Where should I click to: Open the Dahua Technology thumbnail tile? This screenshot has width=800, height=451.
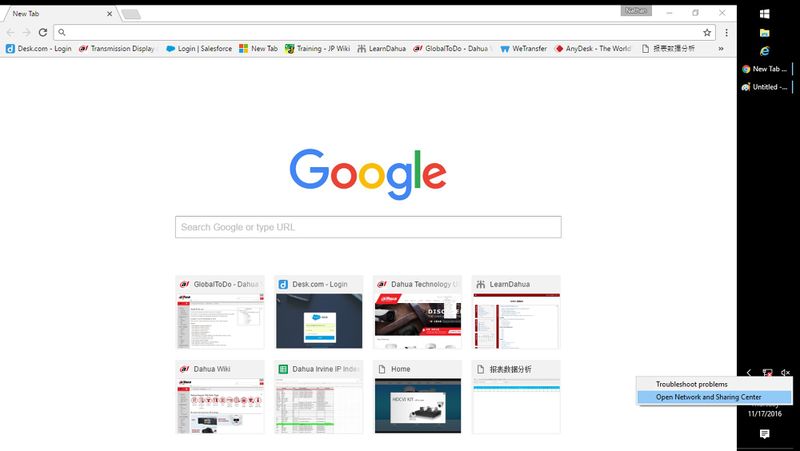417,312
